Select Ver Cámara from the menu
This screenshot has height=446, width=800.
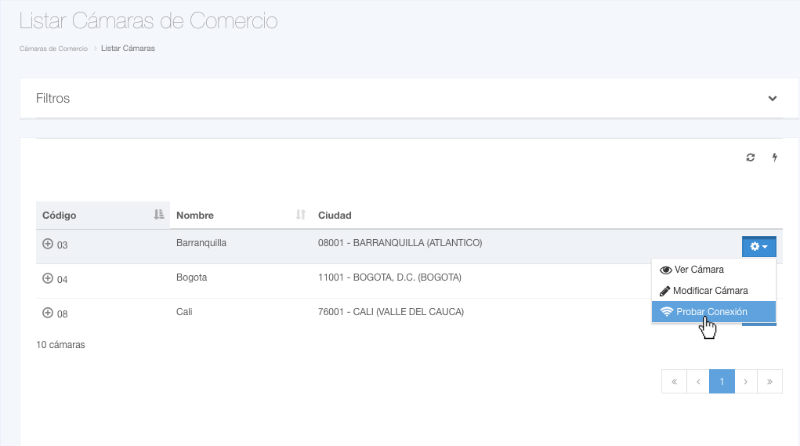pos(699,270)
